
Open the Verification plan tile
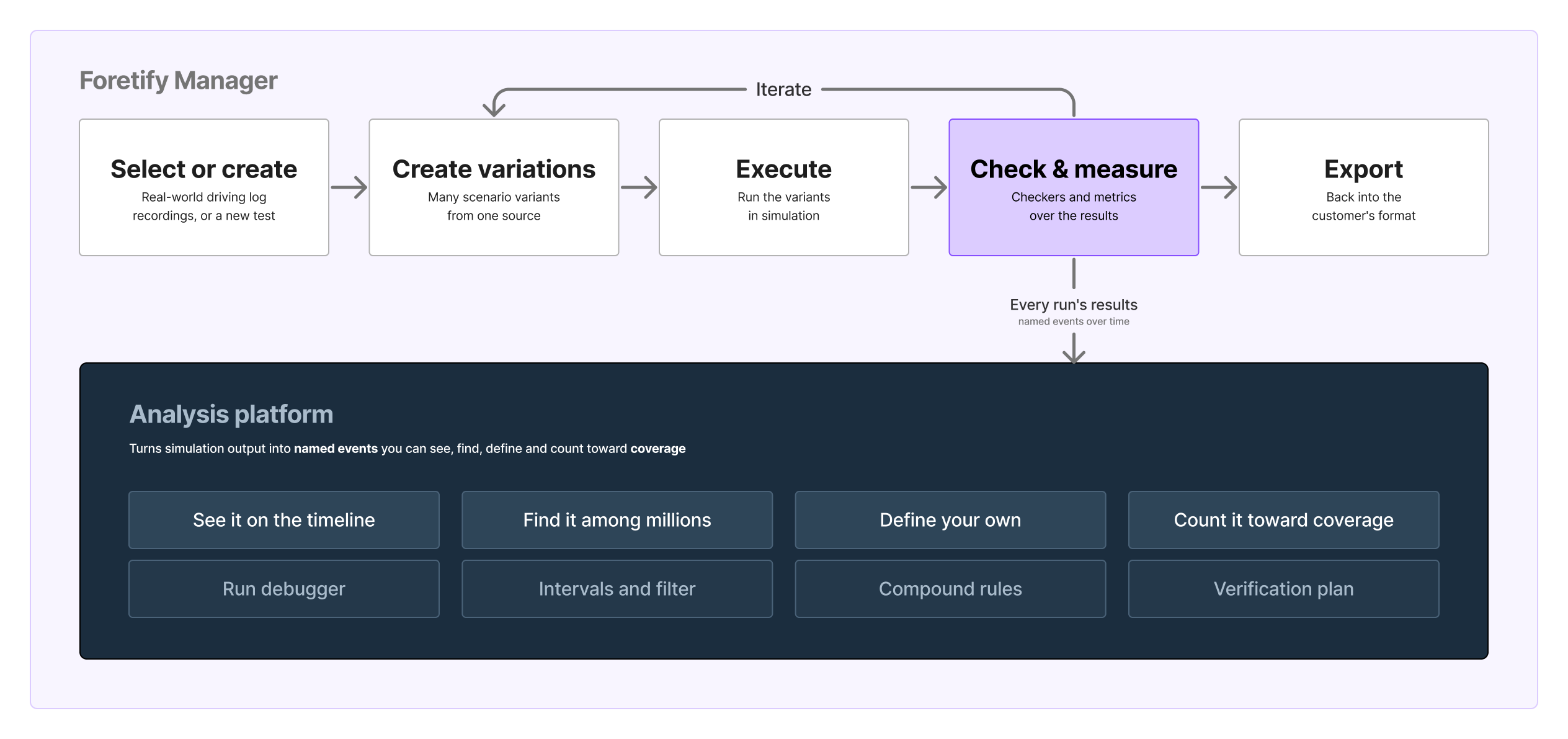point(1284,589)
